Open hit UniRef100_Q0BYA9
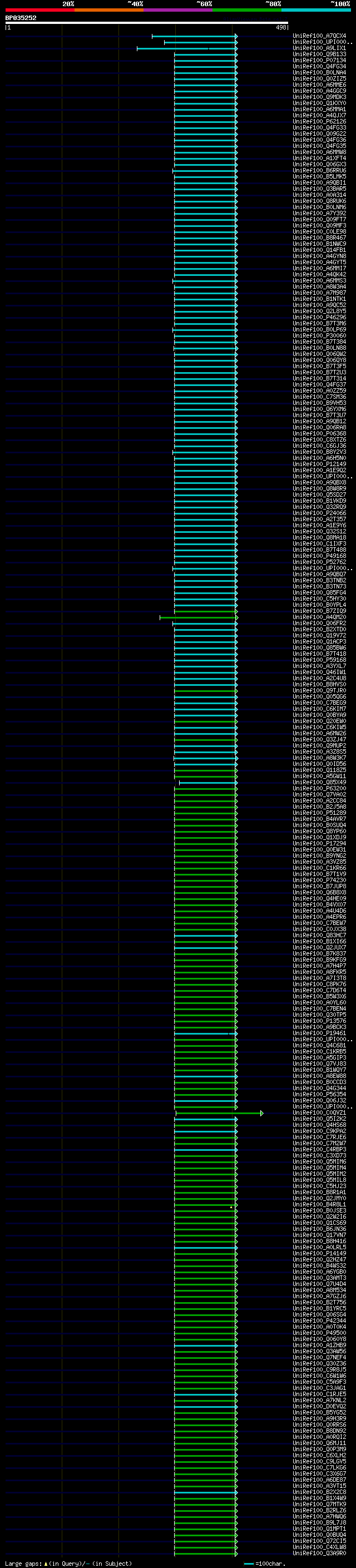Viewport: 356px width, 1568px height. [319, 715]
